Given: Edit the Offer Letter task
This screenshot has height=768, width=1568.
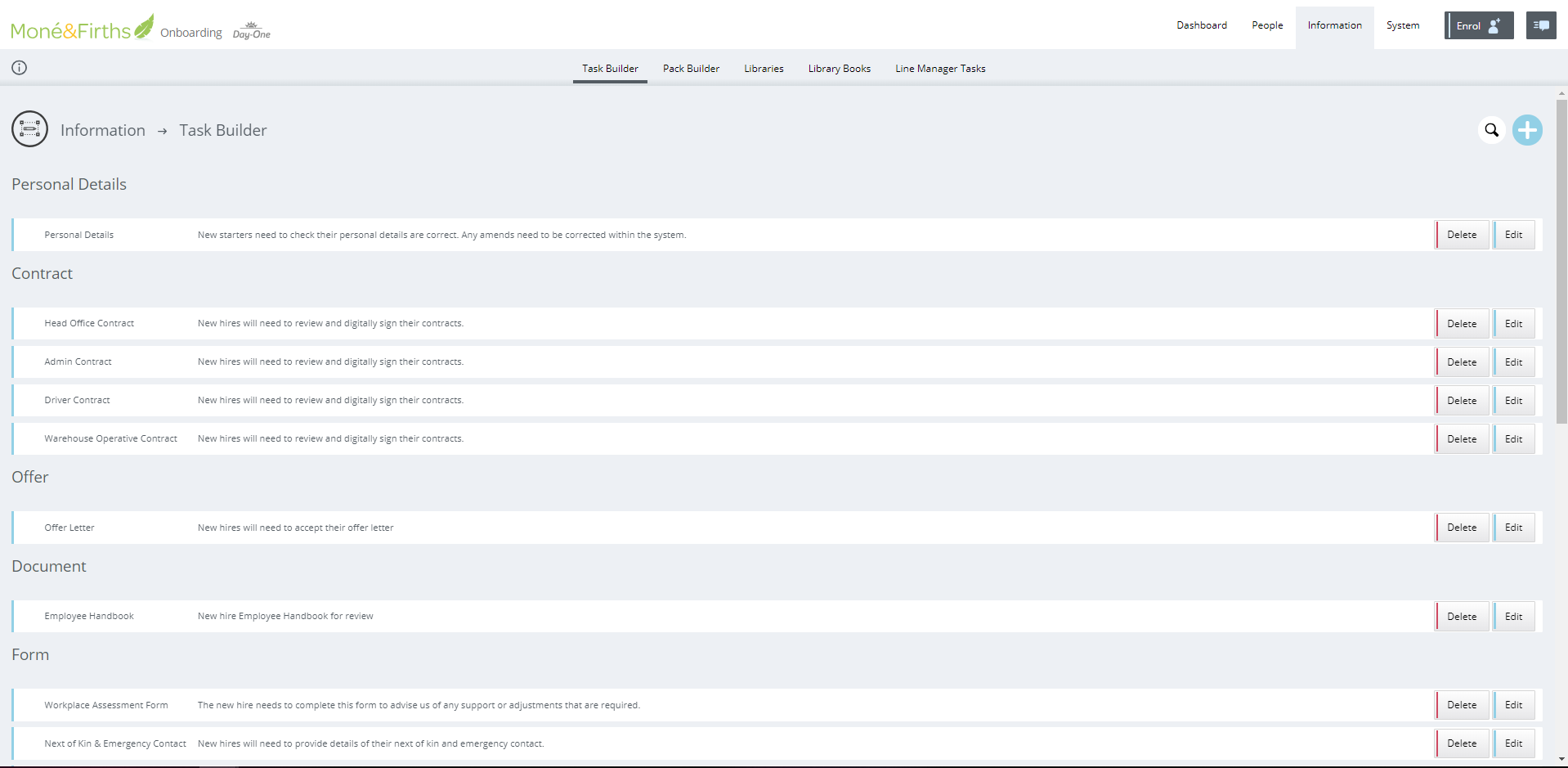Looking at the screenshot, I should click(1513, 528).
